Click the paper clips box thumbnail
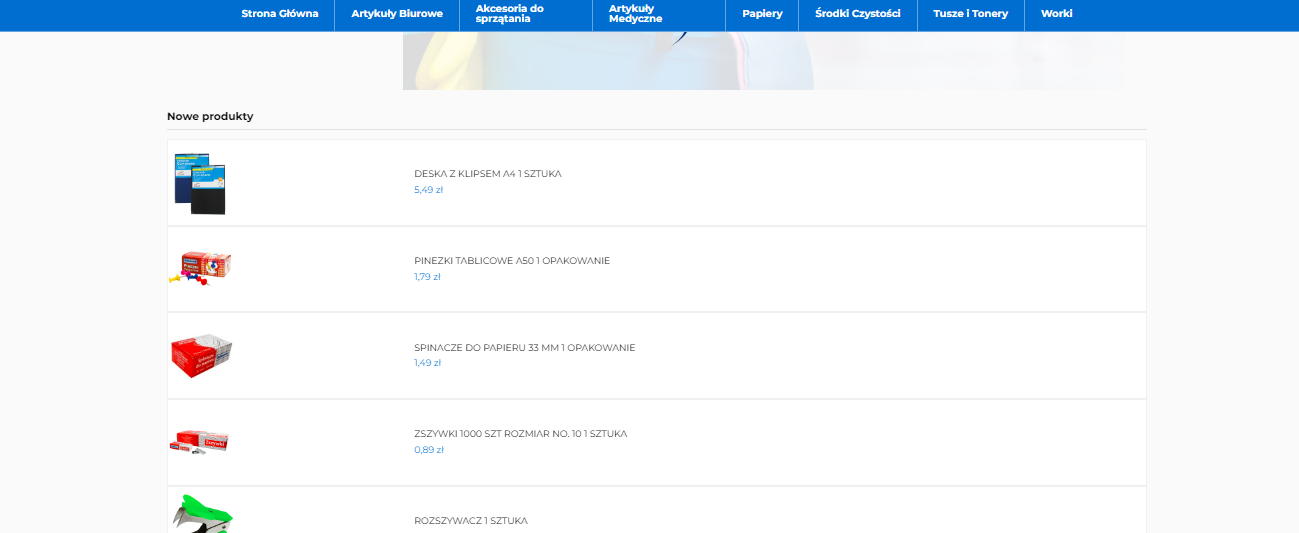Viewport: 1299px width, 533px height. point(201,356)
